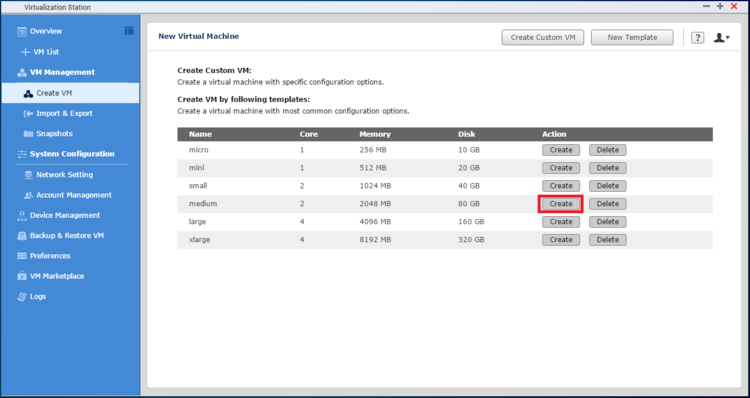This screenshot has height=398, width=750.
Task: Go to VM List
Action: pos(46,52)
